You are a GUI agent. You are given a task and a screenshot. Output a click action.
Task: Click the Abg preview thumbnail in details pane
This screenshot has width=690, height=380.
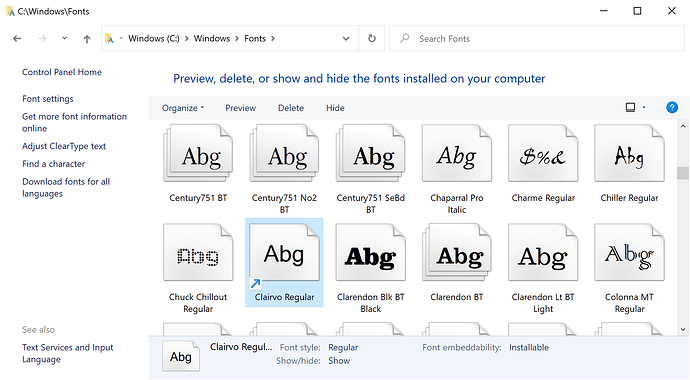[181, 357]
